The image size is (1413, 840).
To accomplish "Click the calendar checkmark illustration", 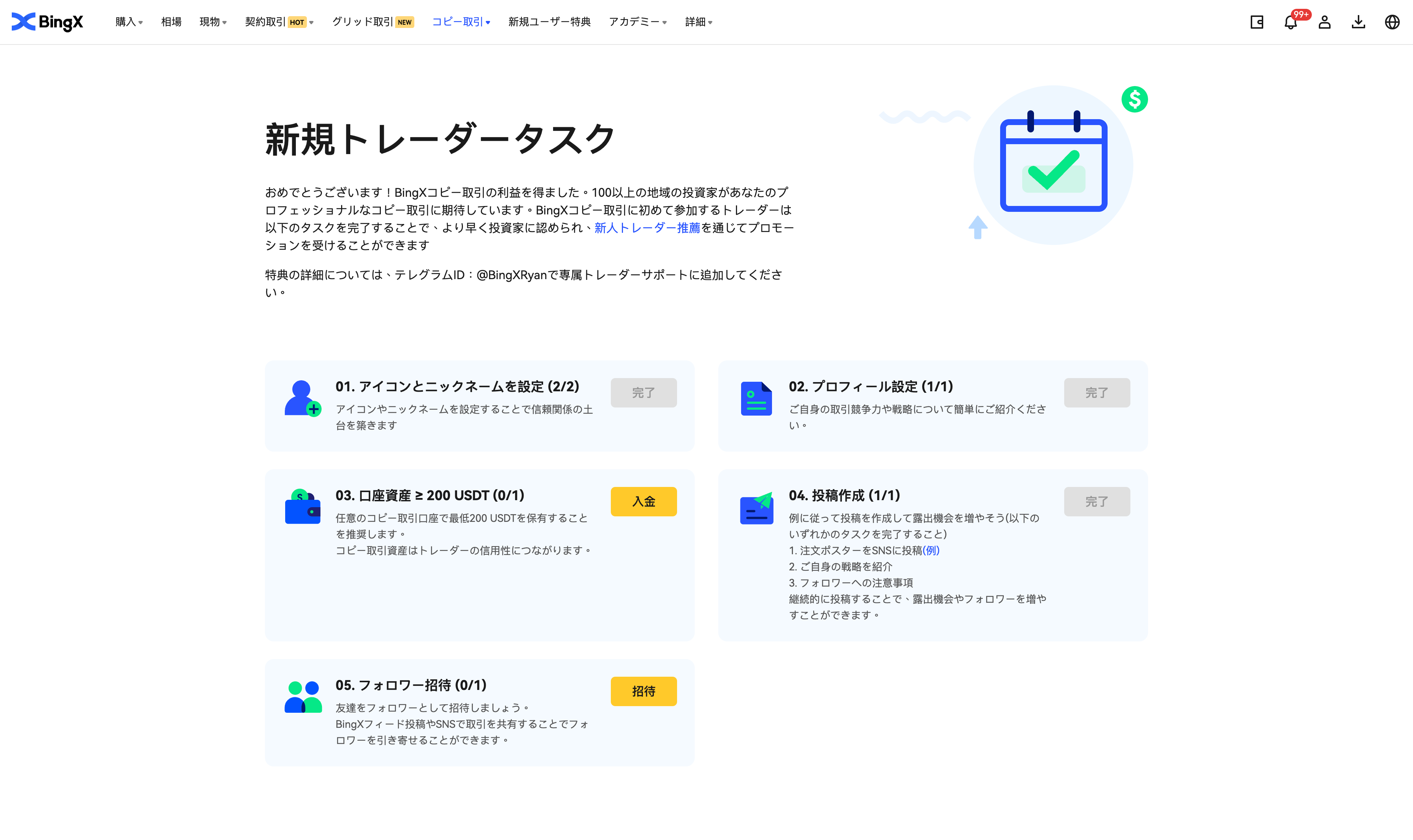I will coord(1053,165).
